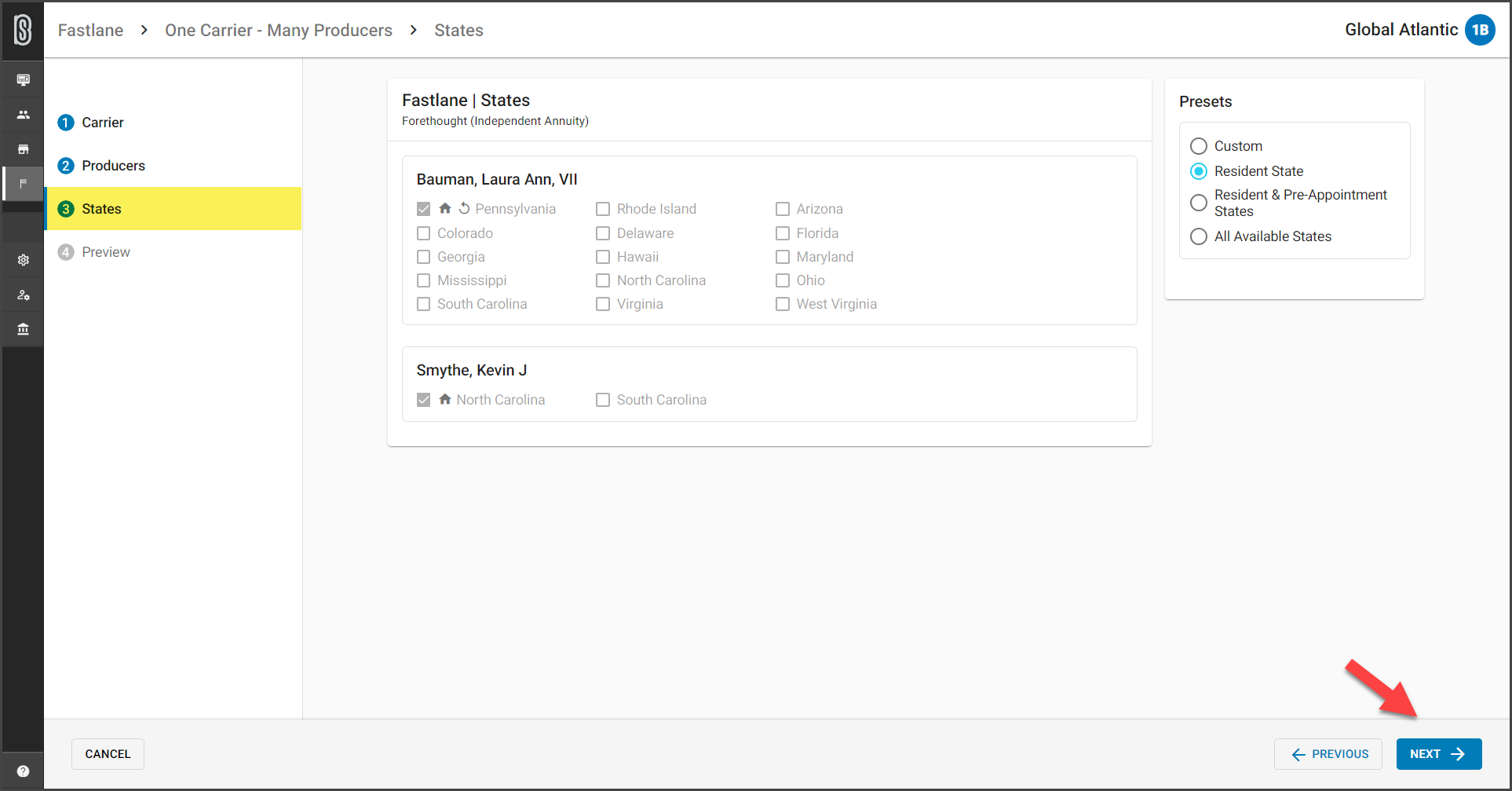
Task: Go to the Producers step
Action: 173,166
